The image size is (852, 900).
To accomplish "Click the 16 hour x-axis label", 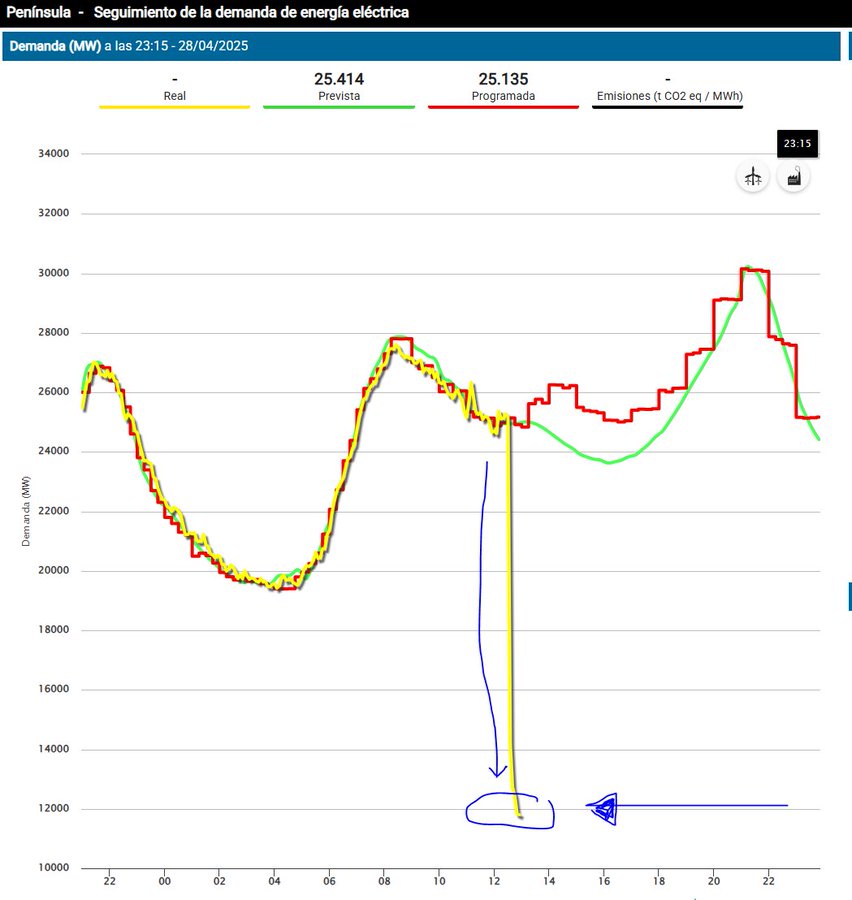I will [x=604, y=881].
